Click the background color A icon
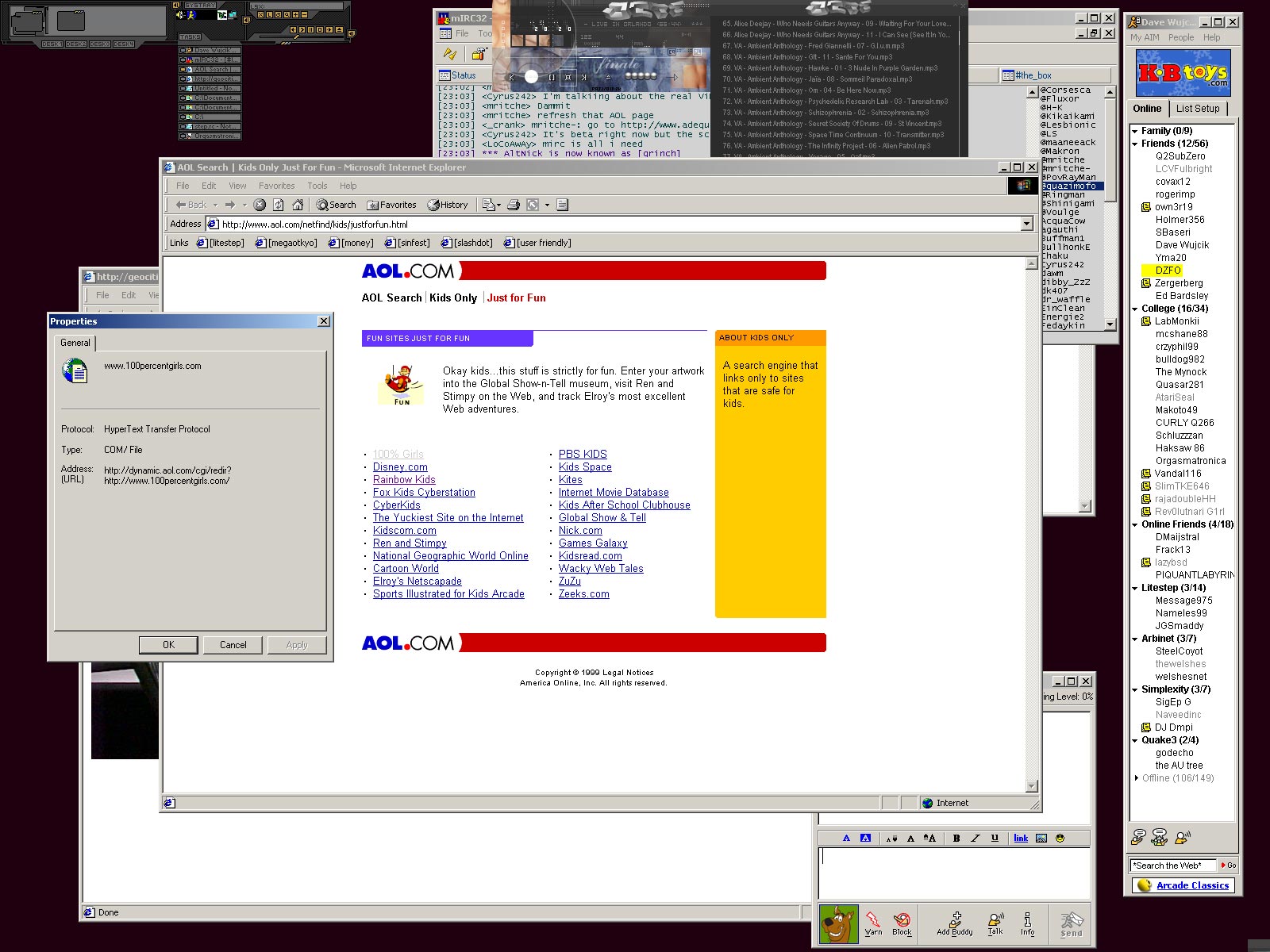Screen dimensions: 1270x952 pyautogui.click(x=865, y=838)
